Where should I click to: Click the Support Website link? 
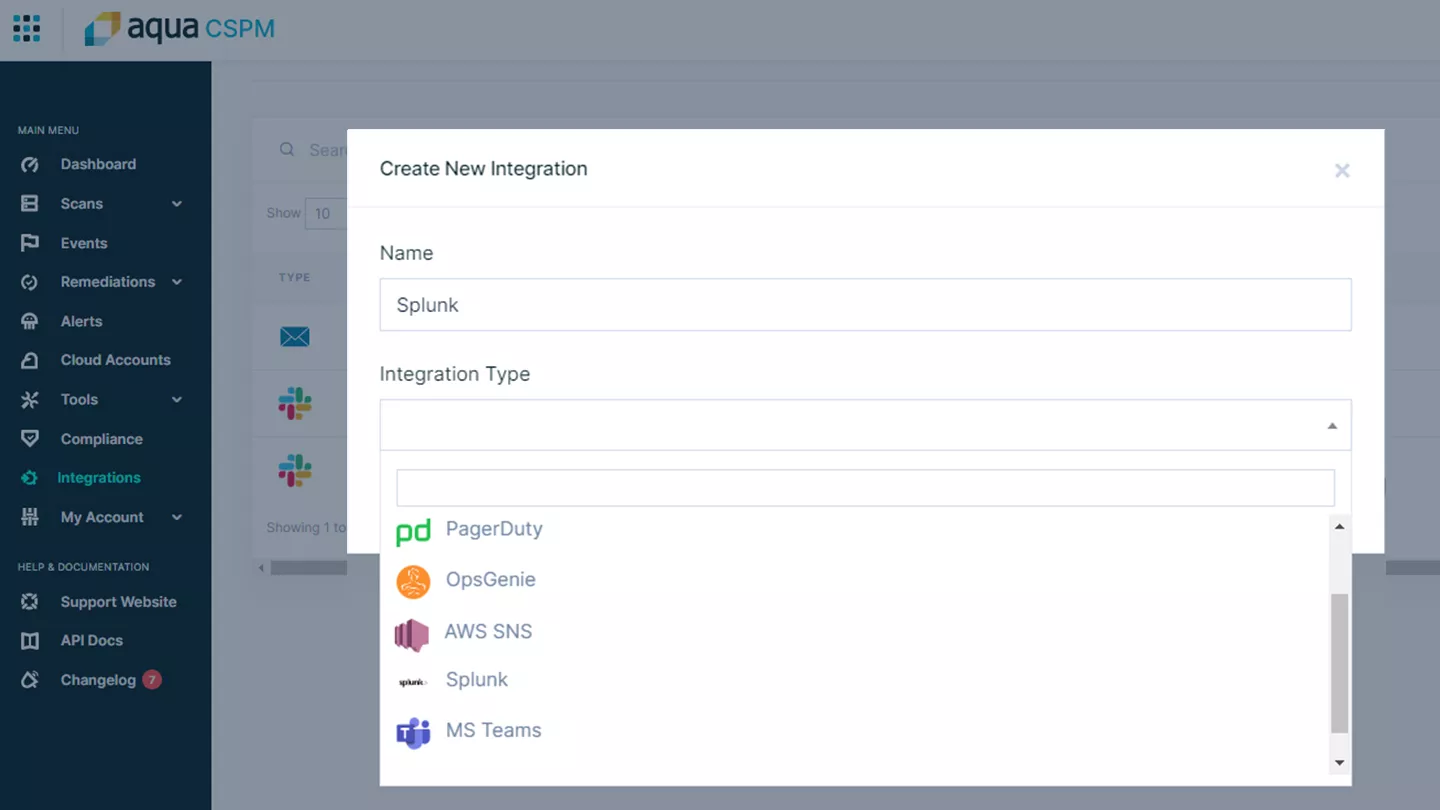point(117,601)
